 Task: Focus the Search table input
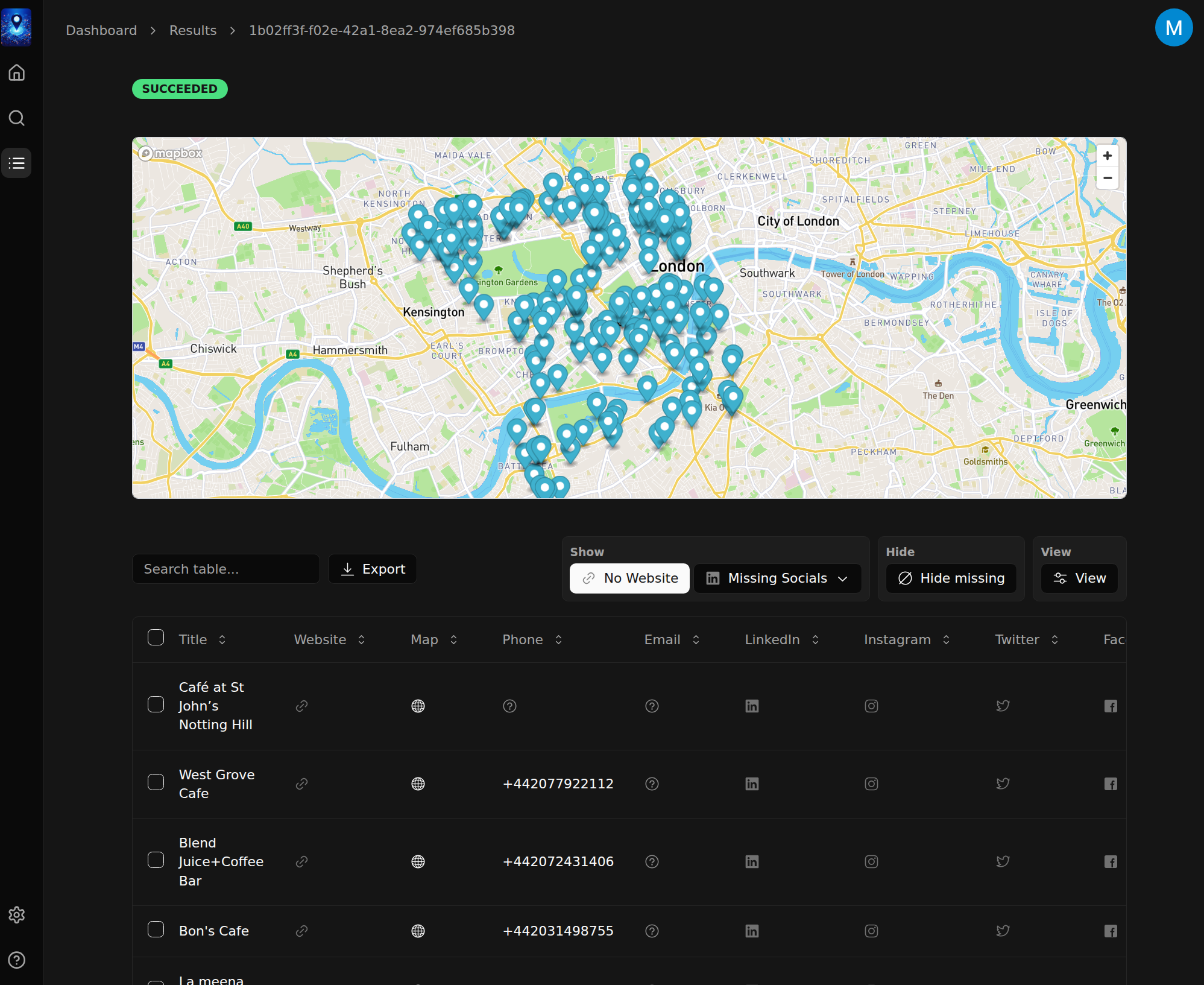[226, 569]
